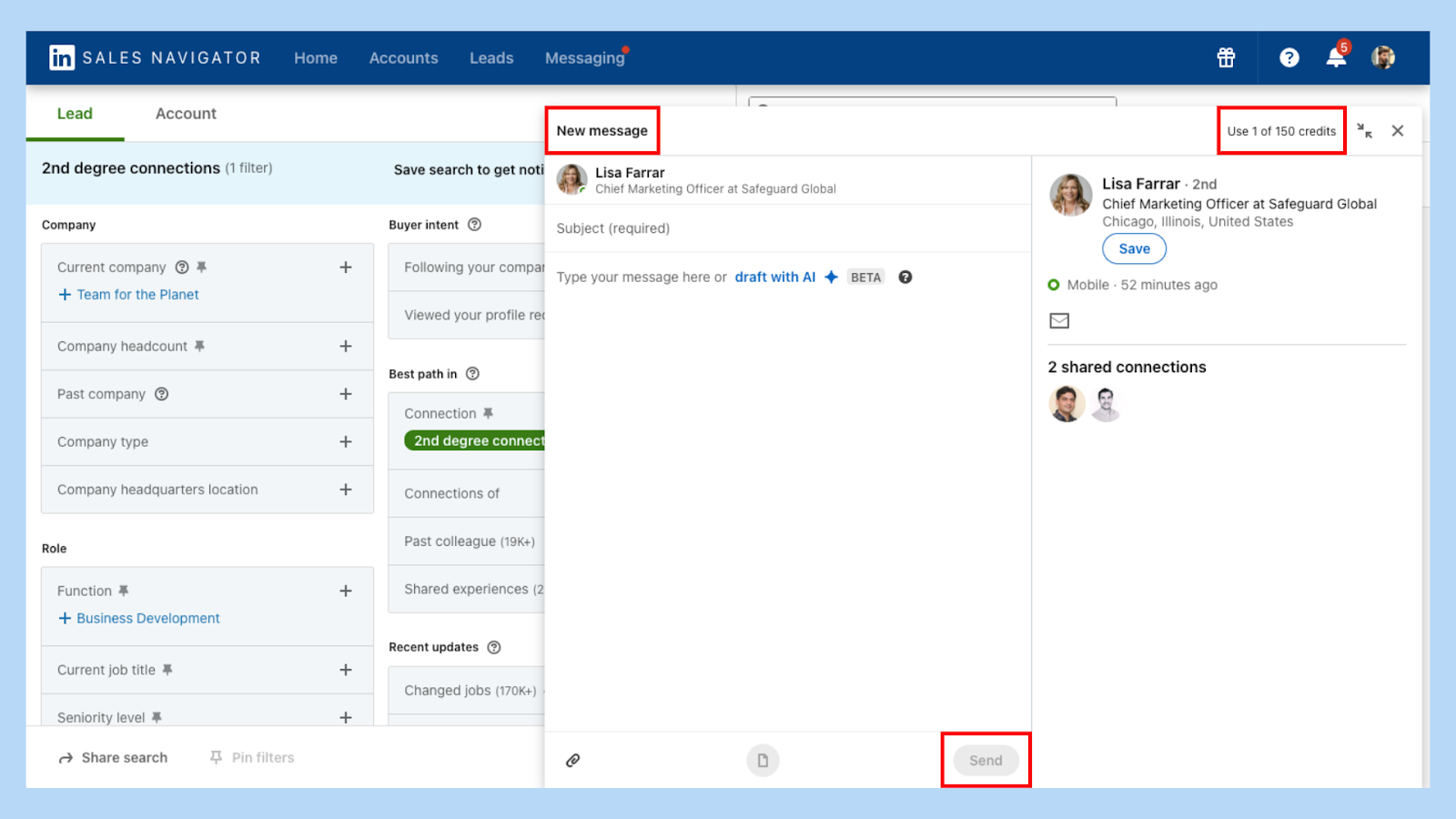
Task: Click Lisa Farrar's large profile photo
Action: [1070, 195]
